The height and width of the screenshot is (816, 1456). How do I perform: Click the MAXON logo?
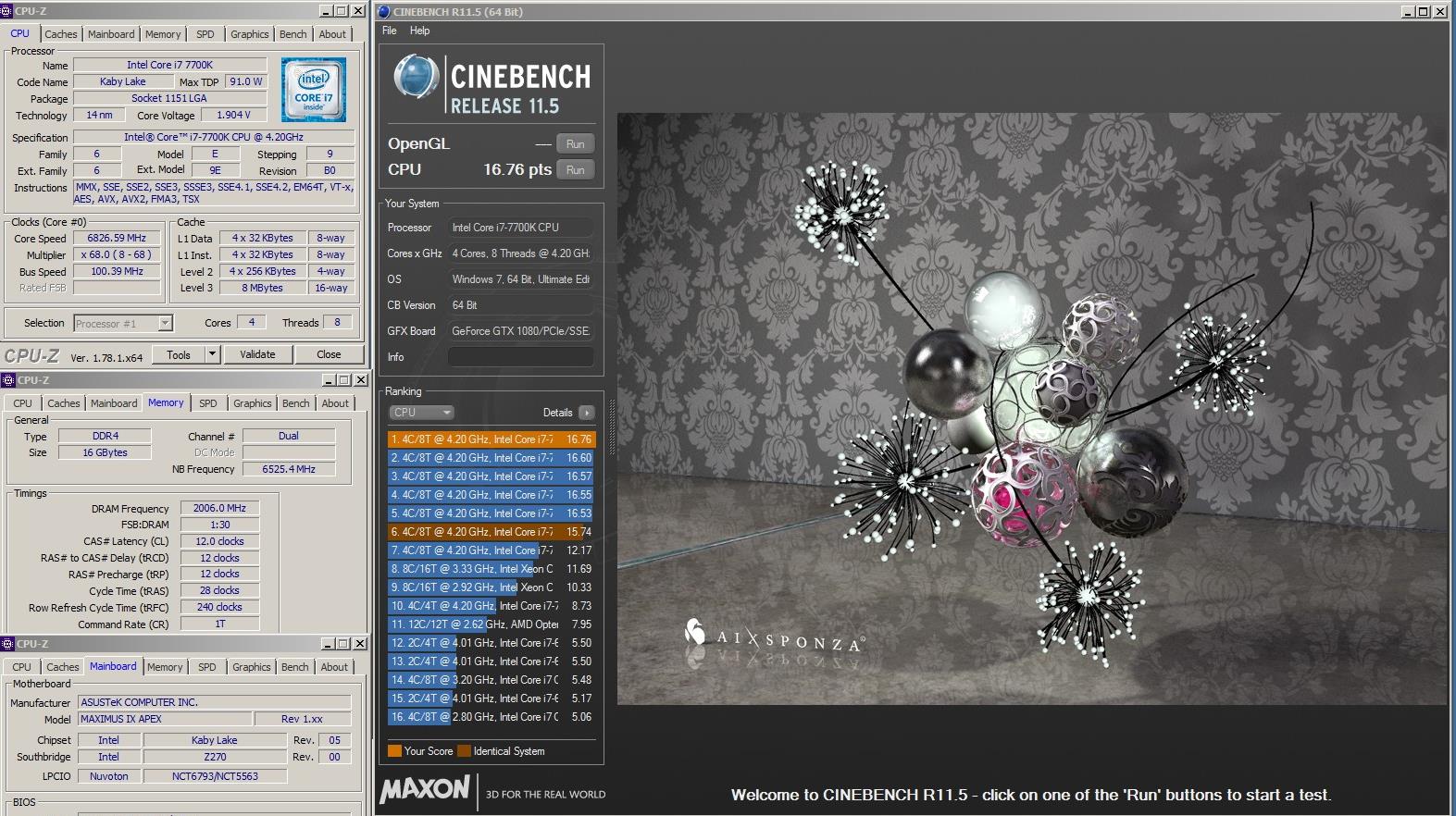(x=426, y=789)
